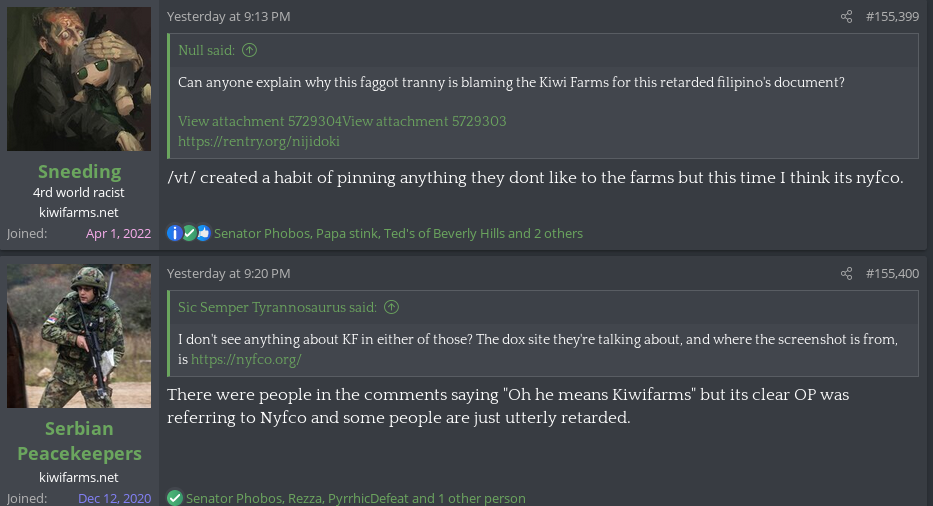
Task: Open View attachment 5729304
Action: click(x=260, y=121)
